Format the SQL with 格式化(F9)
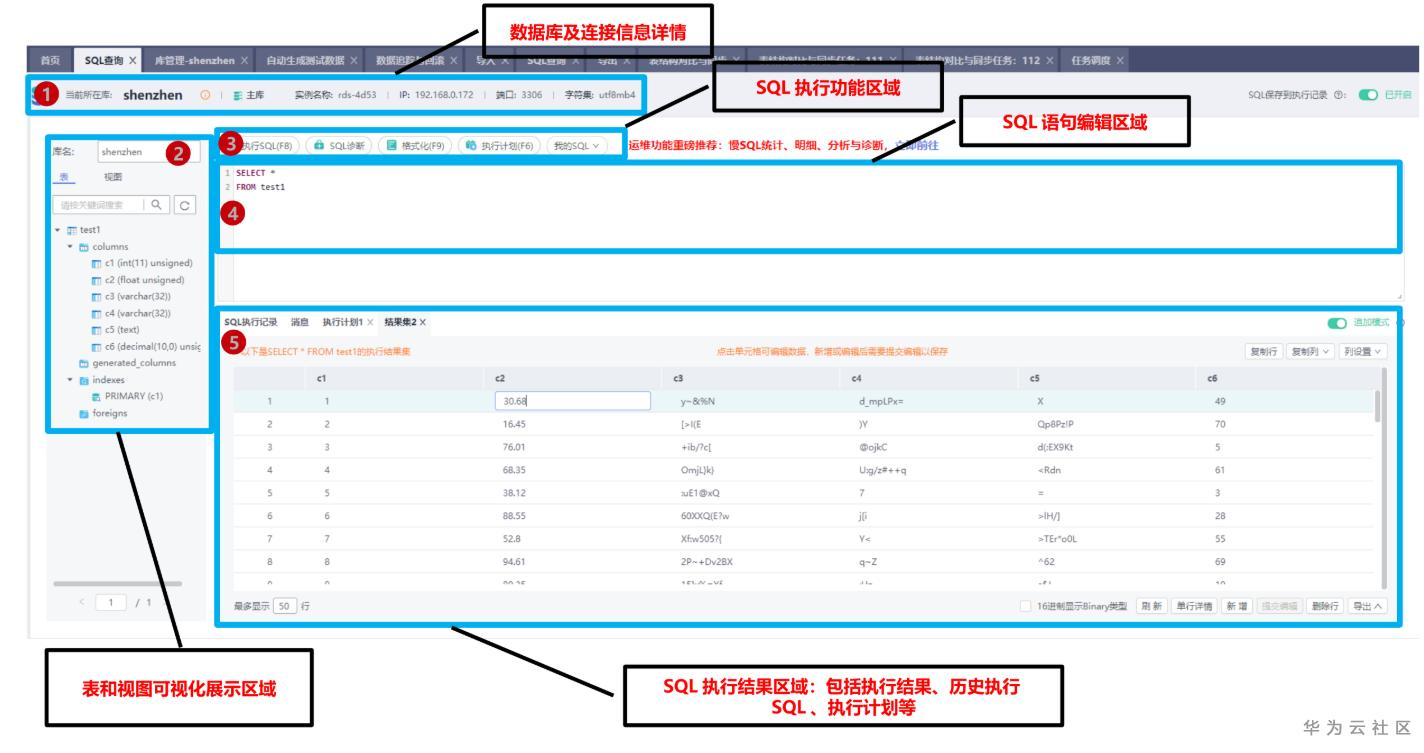This screenshot has height=753, width=1424. pos(416,145)
